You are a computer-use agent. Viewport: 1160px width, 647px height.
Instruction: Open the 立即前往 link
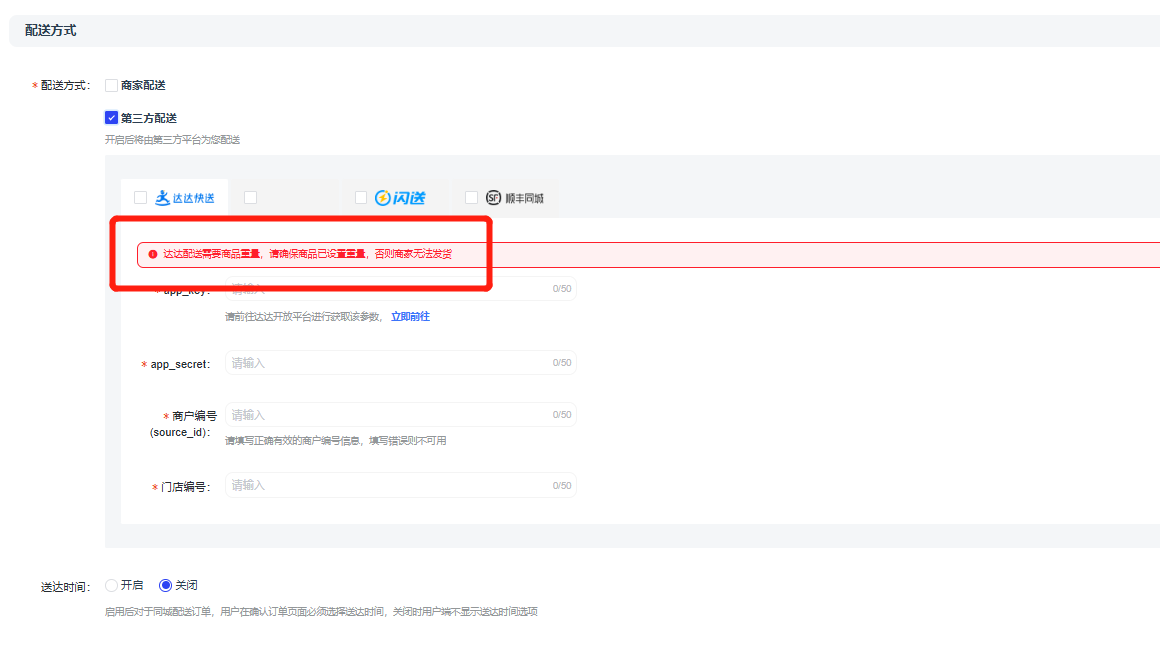pos(410,316)
